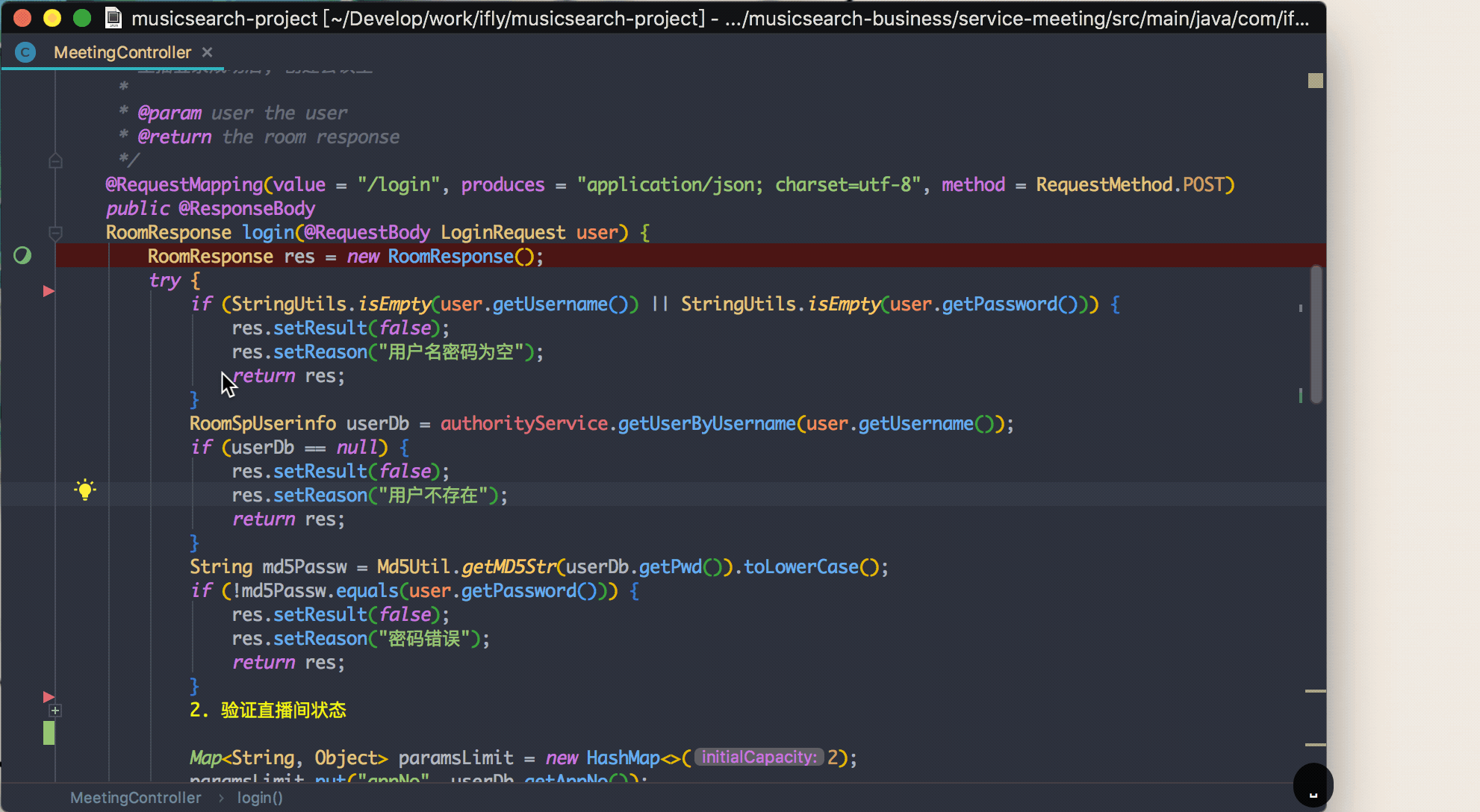Click the yellow inspection status square

coord(1316,81)
